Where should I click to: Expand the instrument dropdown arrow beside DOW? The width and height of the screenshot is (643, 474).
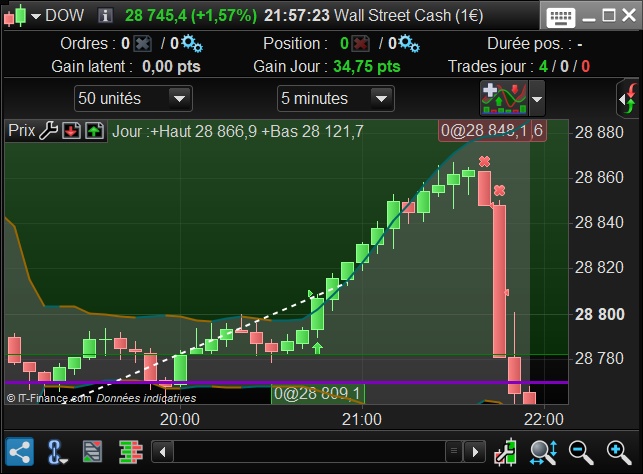(x=36, y=16)
